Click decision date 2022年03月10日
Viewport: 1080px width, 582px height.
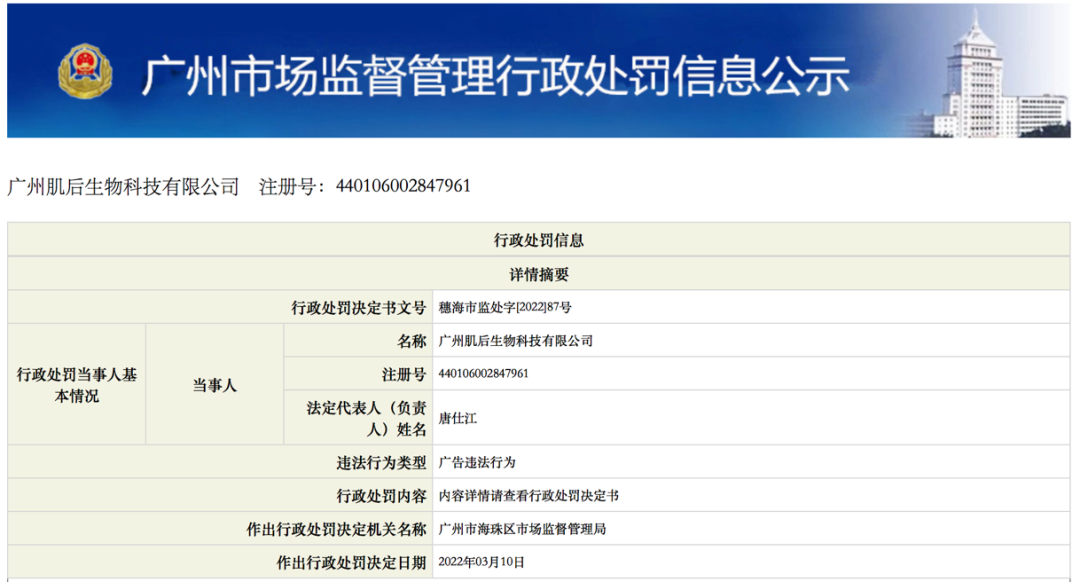(482, 563)
